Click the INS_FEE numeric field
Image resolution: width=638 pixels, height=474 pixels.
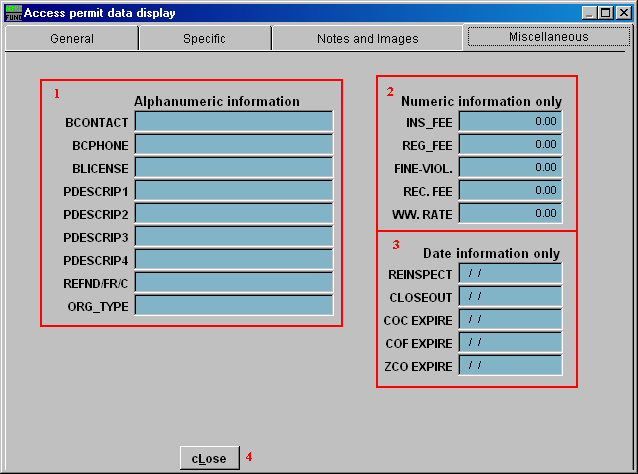pyautogui.click(x=510, y=121)
